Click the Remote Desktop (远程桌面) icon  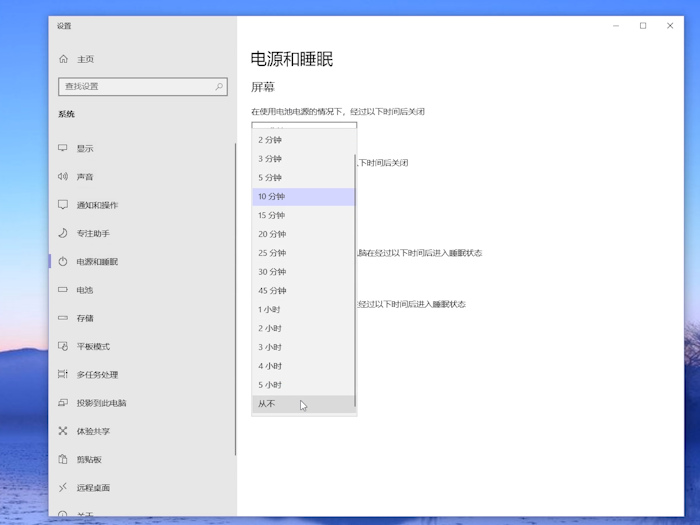pyautogui.click(x=63, y=487)
